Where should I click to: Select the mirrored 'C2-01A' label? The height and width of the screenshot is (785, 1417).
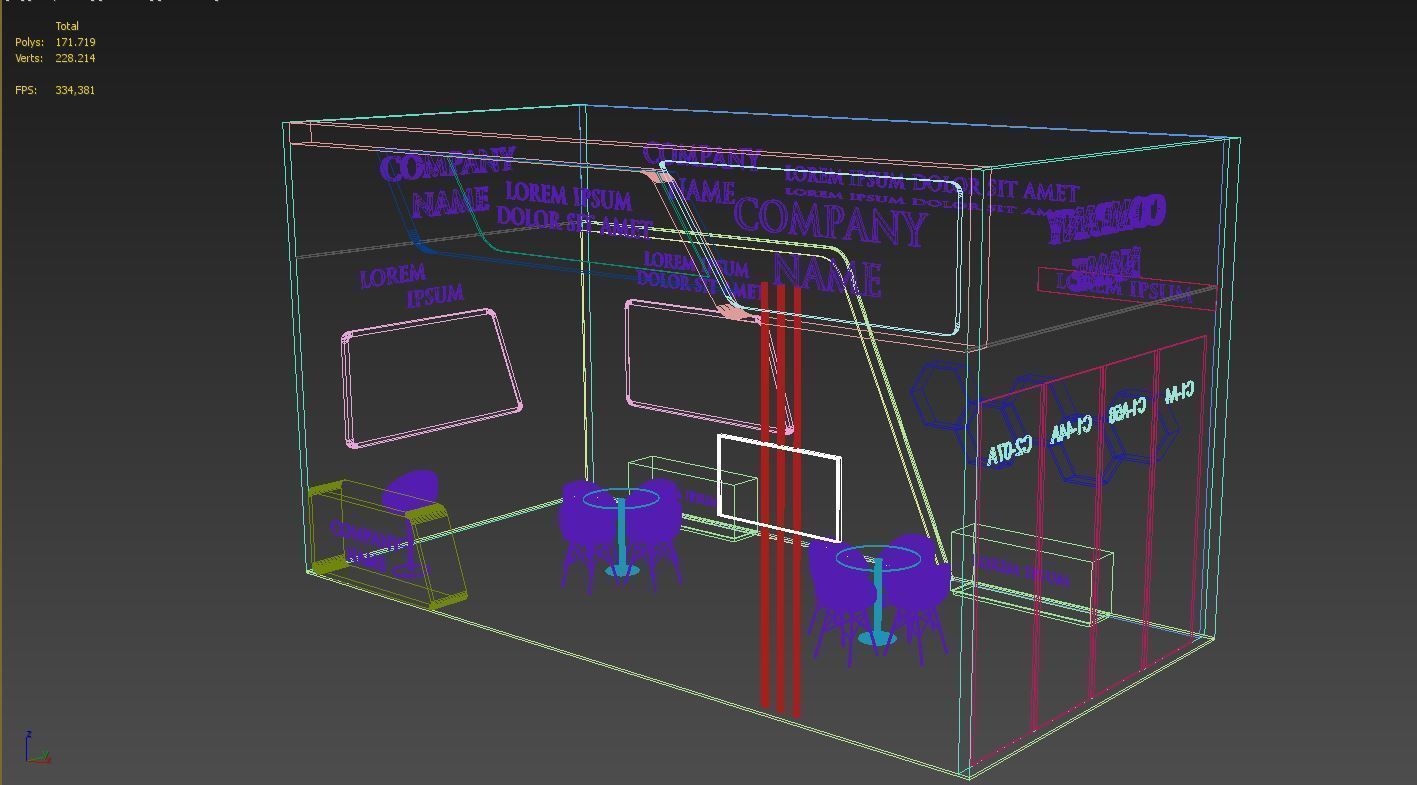tap(1008, 450)
